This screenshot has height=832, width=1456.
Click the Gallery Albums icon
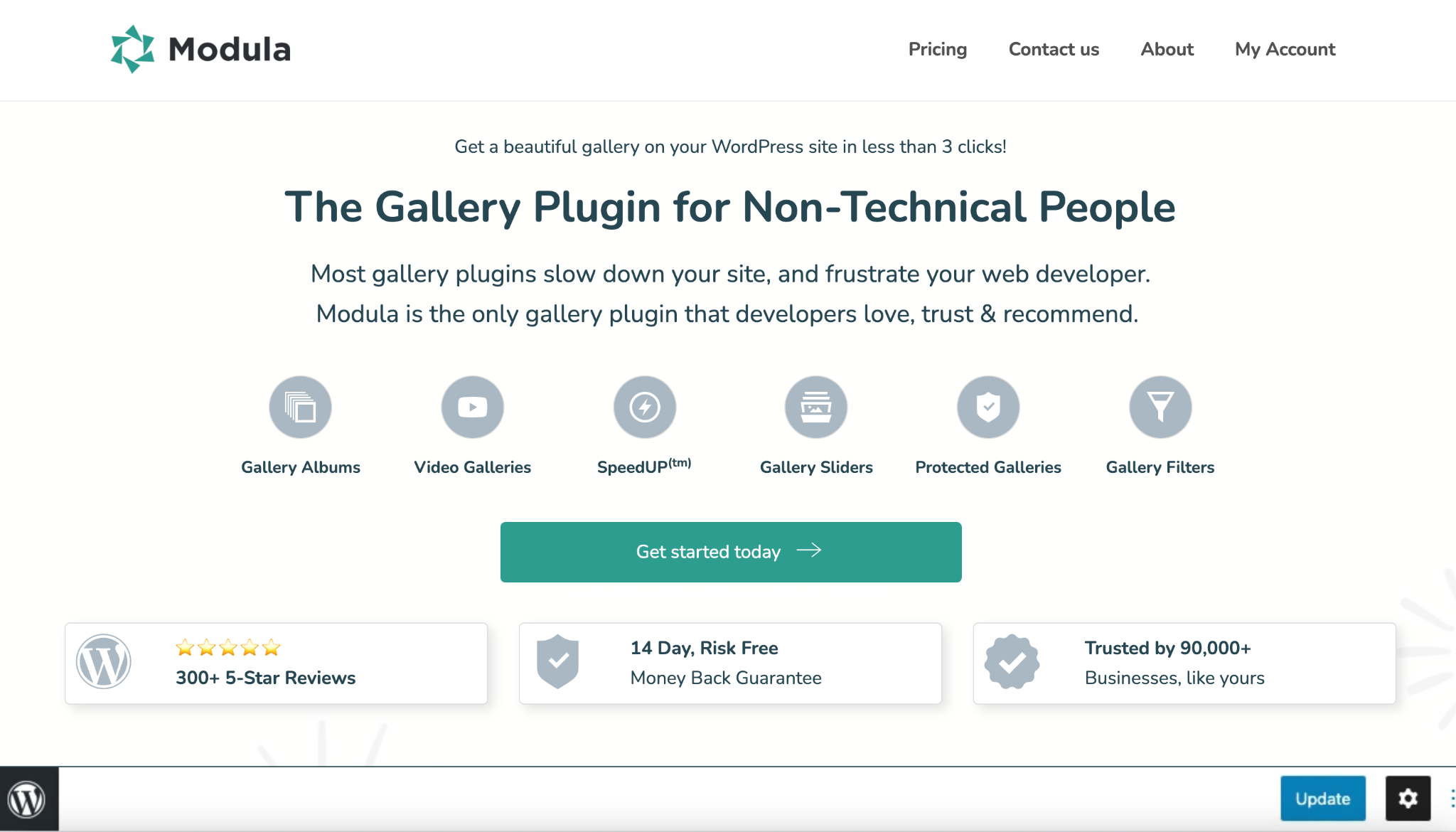coord(301,407)
